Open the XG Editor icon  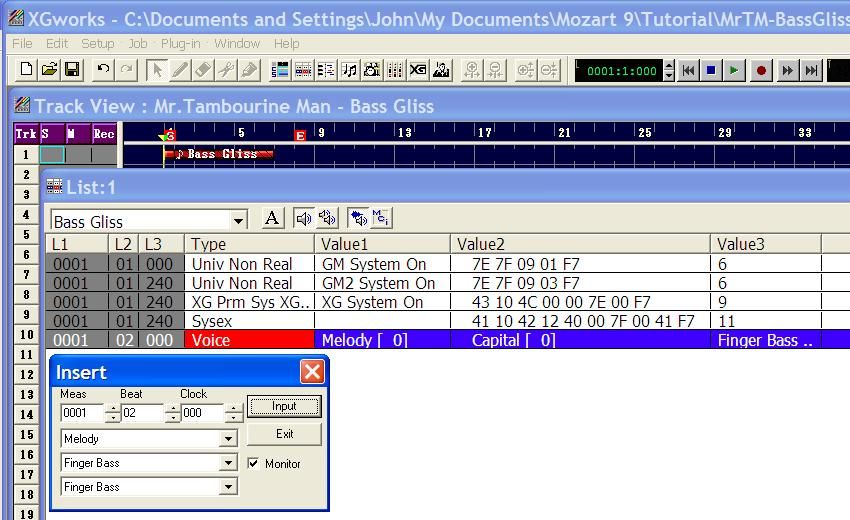[x=418, y=70]
